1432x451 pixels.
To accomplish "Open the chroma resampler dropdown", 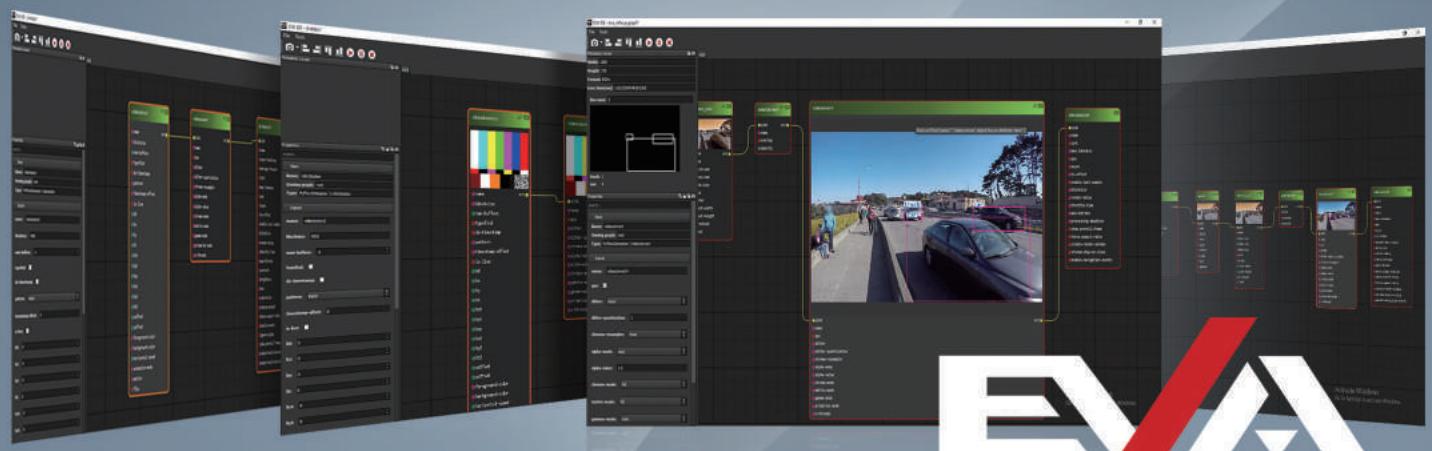I will [658, 333].
